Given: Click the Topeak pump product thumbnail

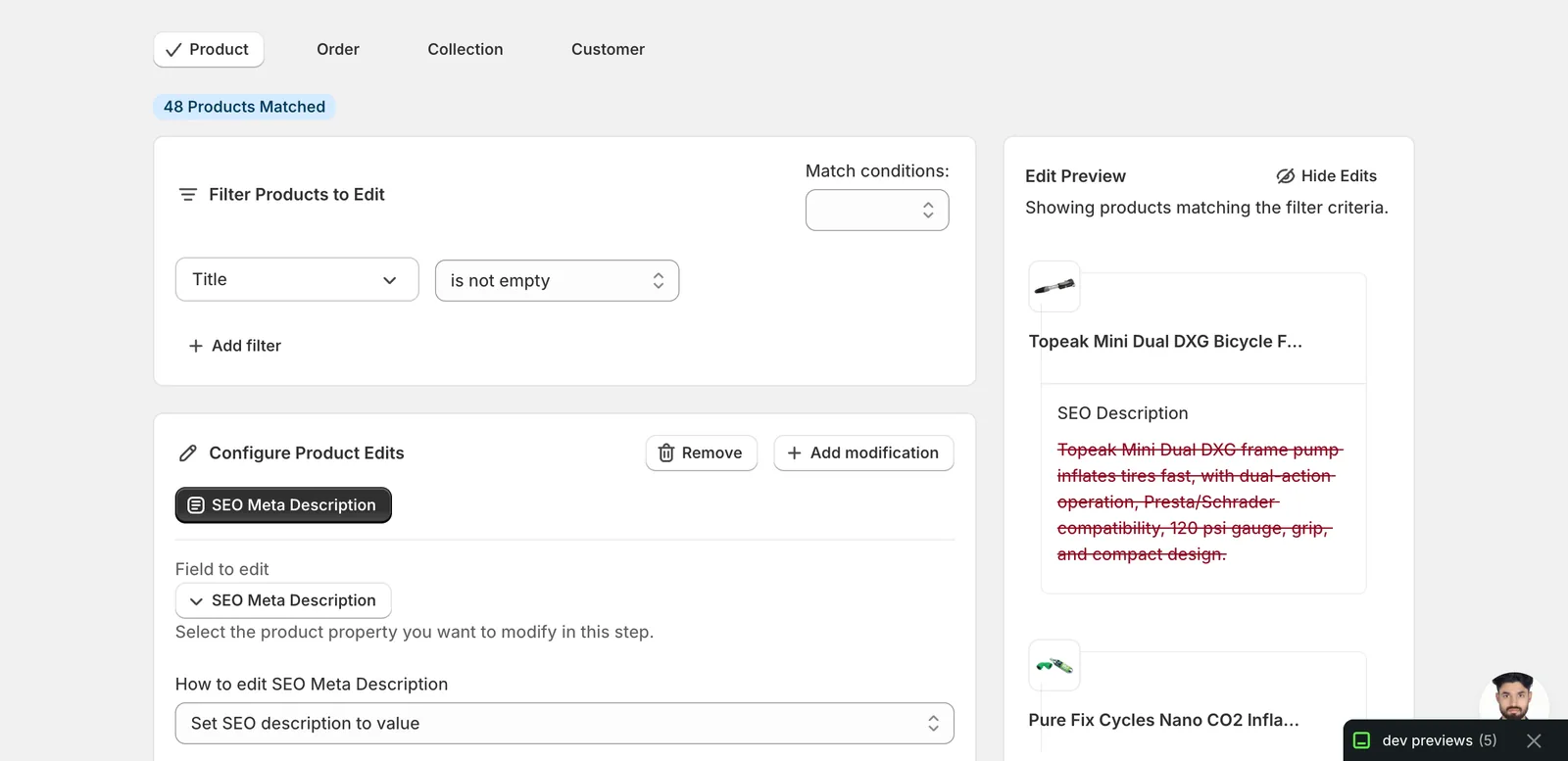Looking at the screenshot, I should (1054, 287).
